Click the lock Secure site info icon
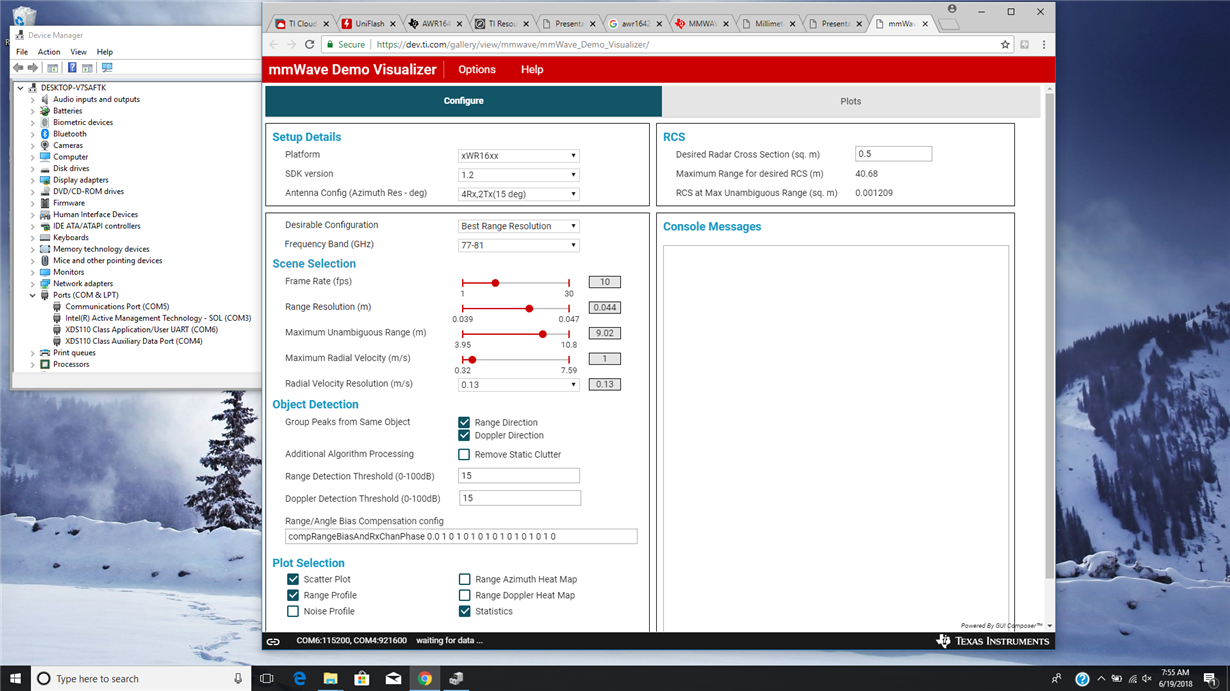Screen dimensions: 1230x691 point(330,44)
